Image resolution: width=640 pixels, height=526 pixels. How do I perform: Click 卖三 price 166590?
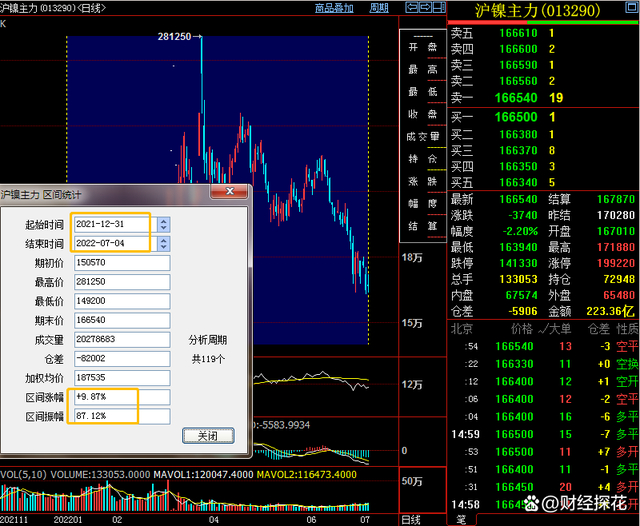(518, 65)
